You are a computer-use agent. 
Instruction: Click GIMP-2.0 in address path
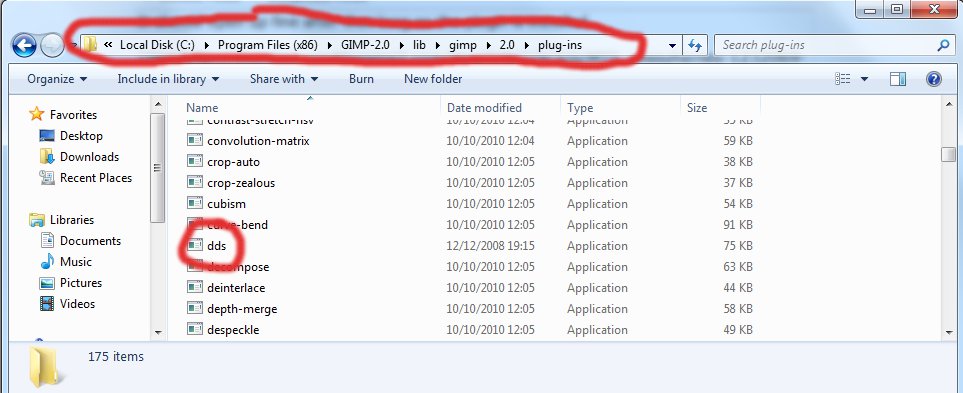[x=365, y=45]
